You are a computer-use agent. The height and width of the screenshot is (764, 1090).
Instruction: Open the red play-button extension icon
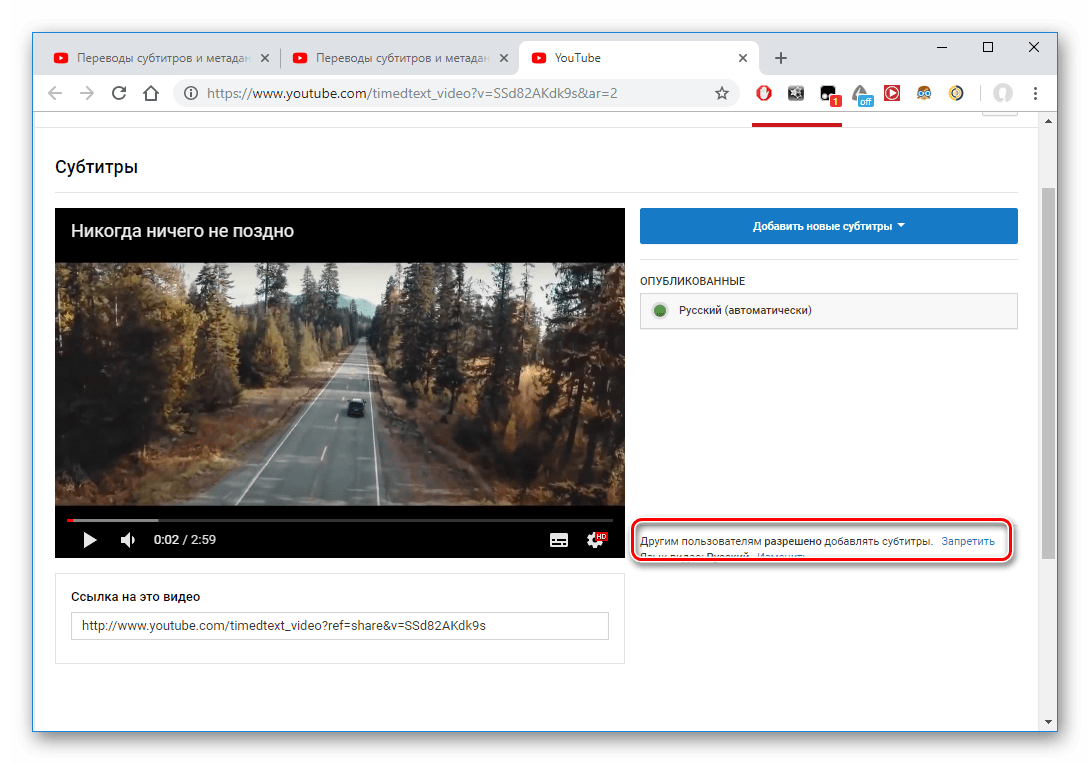[892, 93]
